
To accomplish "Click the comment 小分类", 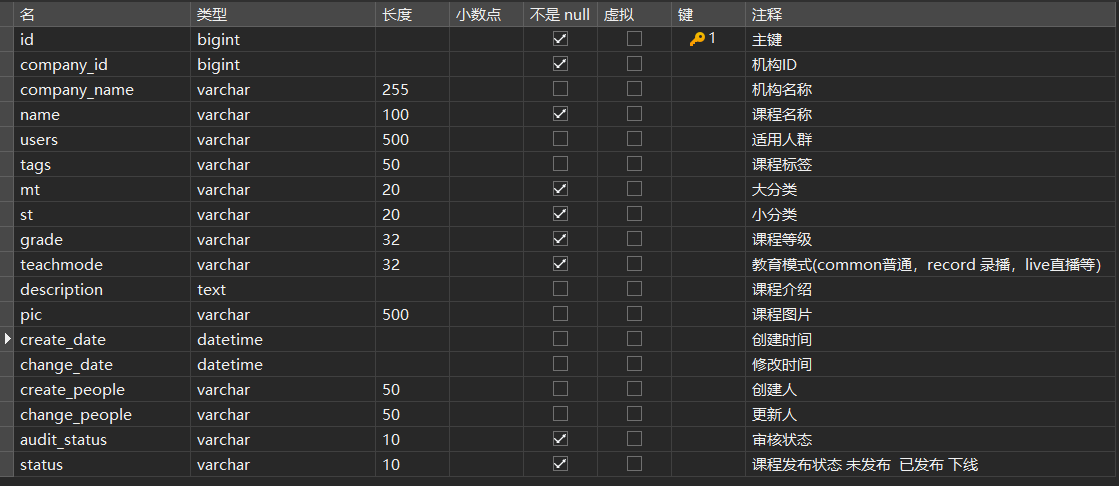I will click(x=774, y=215).
